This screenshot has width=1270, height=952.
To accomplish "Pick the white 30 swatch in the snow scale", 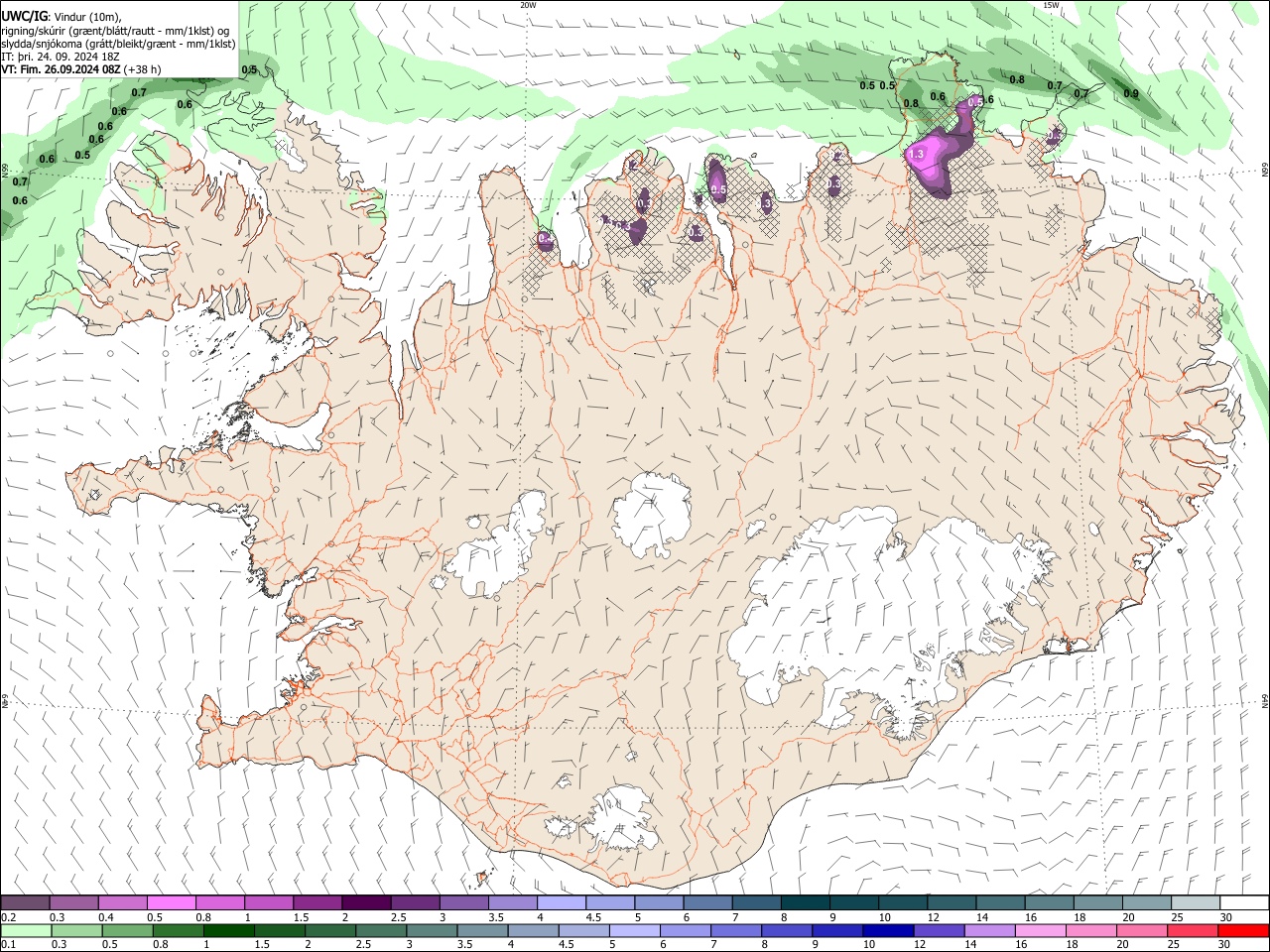I will (x=1244, y=902).
